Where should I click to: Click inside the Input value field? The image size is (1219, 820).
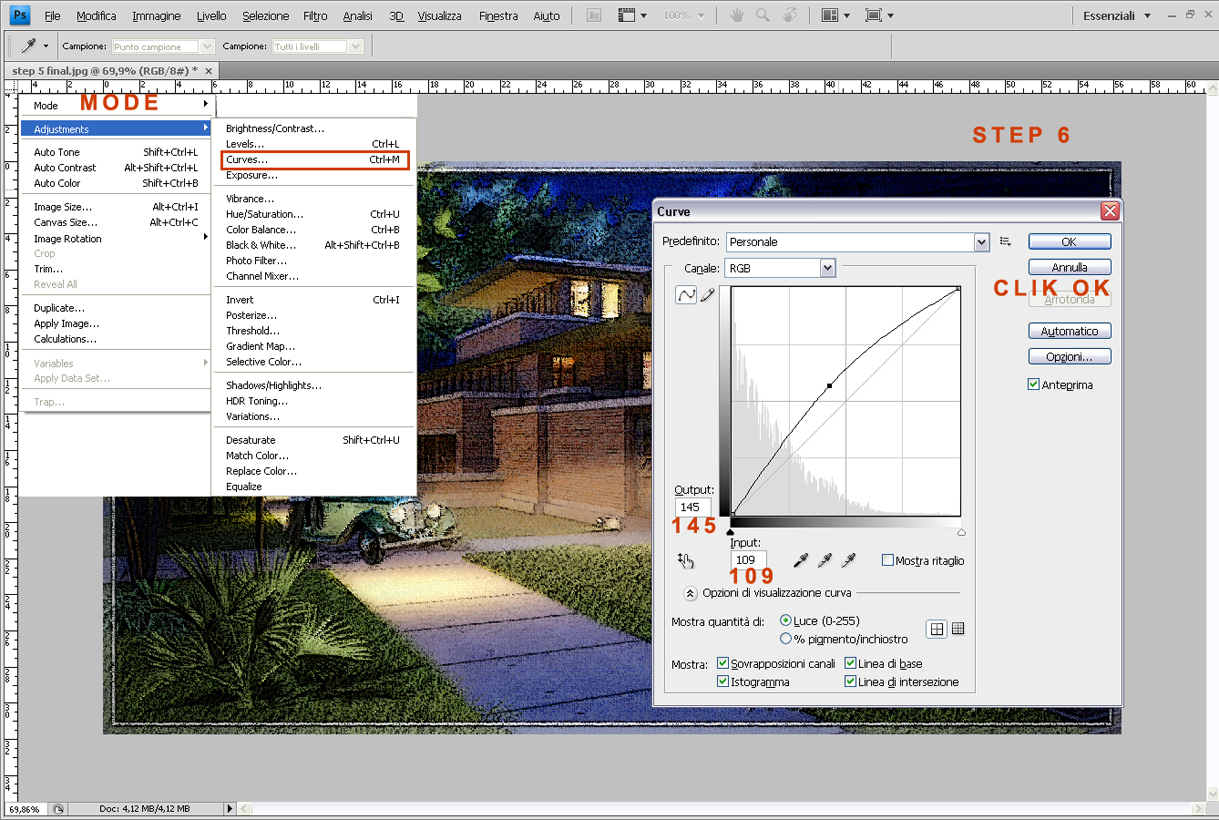click(x=747, y=560)
